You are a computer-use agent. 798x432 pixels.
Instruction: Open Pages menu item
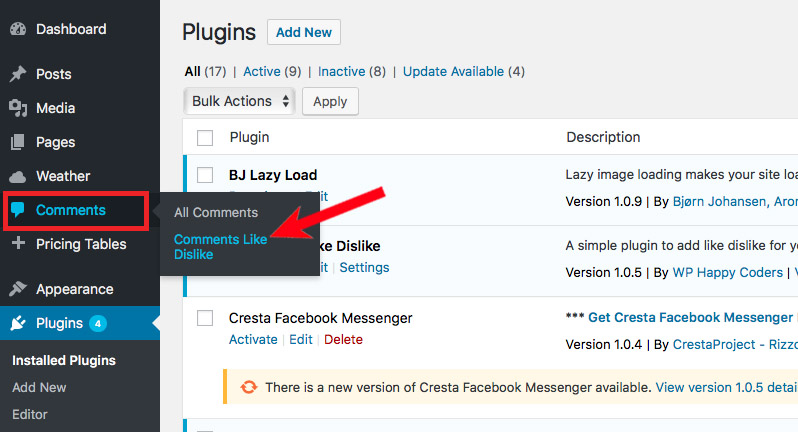[x=55, y=142]
